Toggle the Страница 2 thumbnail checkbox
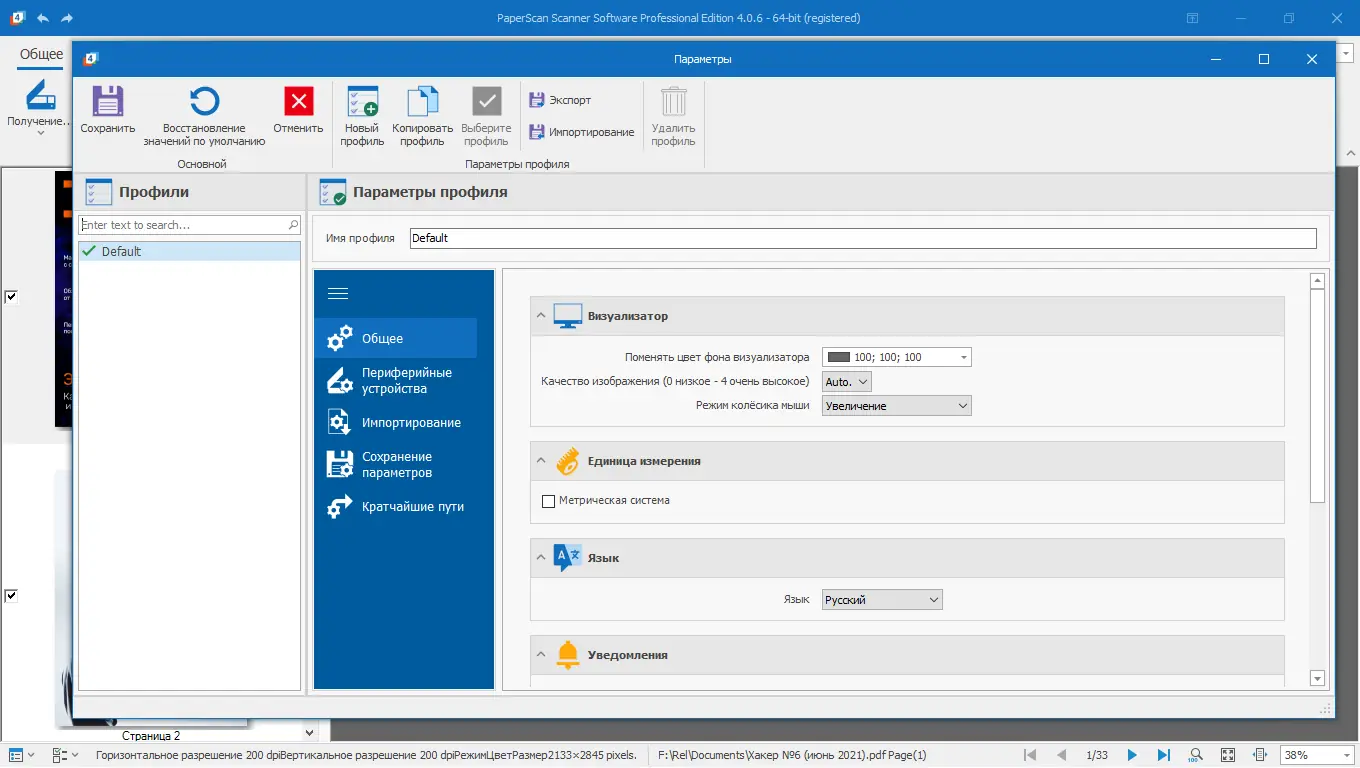 coord(11,595)
